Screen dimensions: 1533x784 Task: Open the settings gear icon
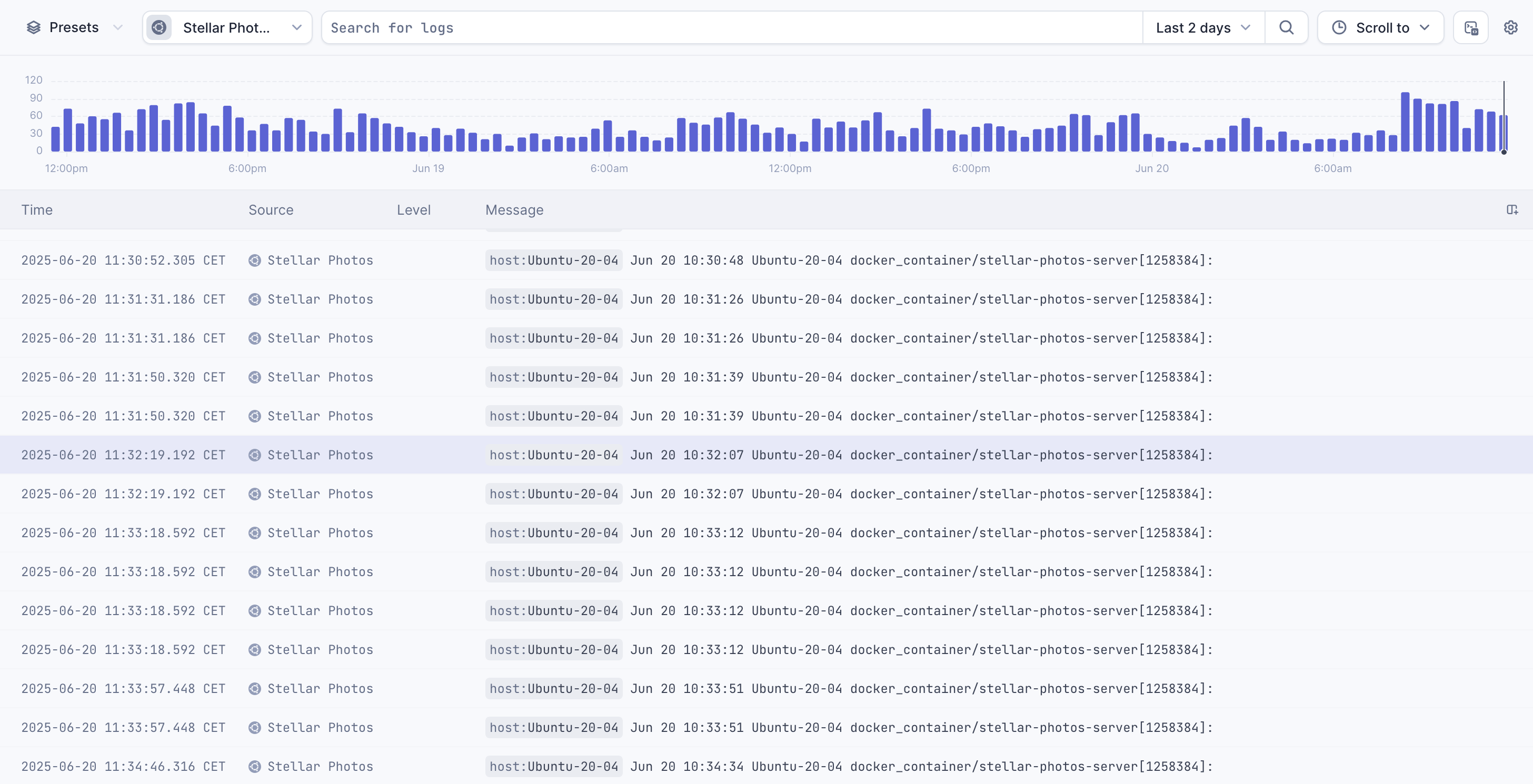(1510, 27)
